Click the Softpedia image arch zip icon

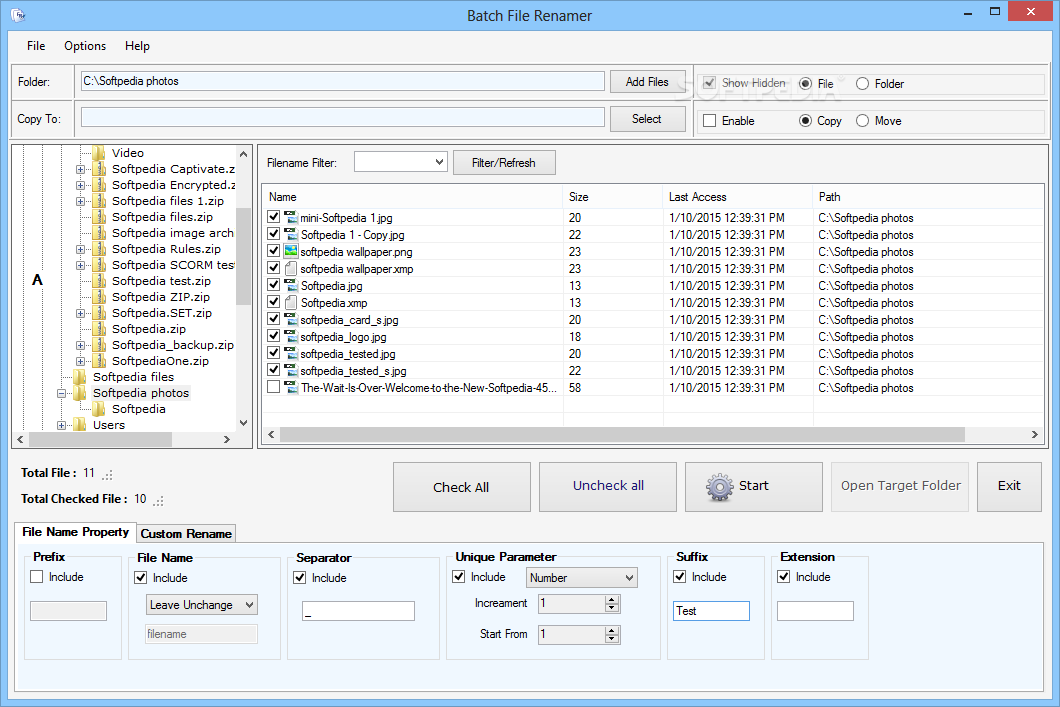(99, 233)
